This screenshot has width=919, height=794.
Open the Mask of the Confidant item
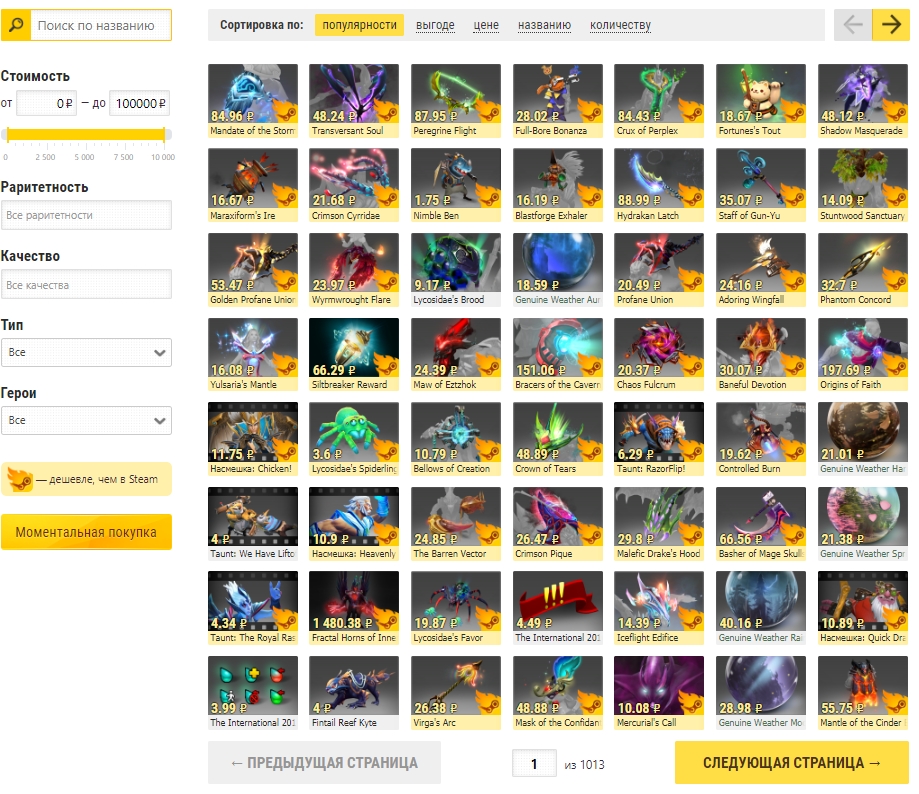click(x=557, y=693)
